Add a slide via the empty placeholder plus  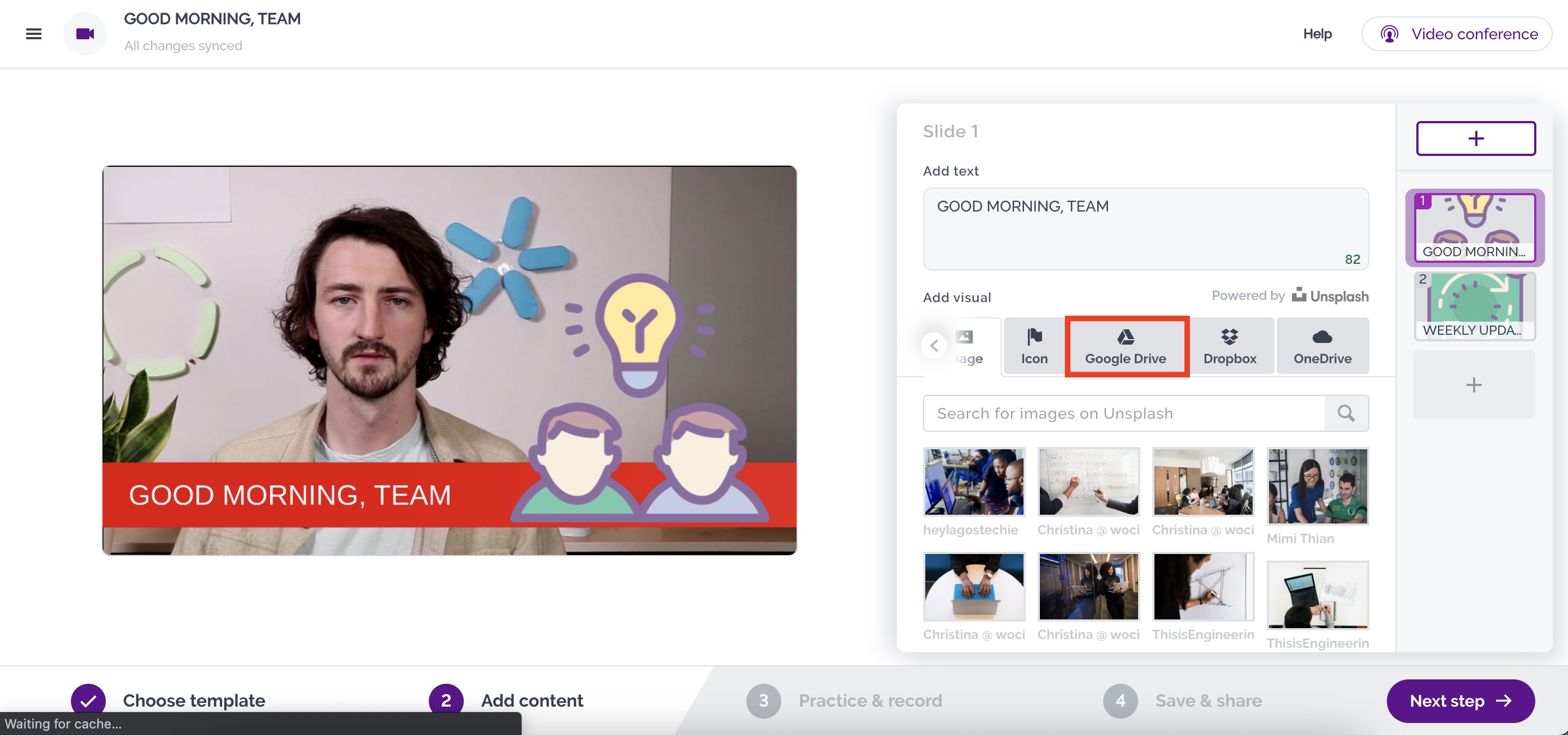[x=1473, y=384]
